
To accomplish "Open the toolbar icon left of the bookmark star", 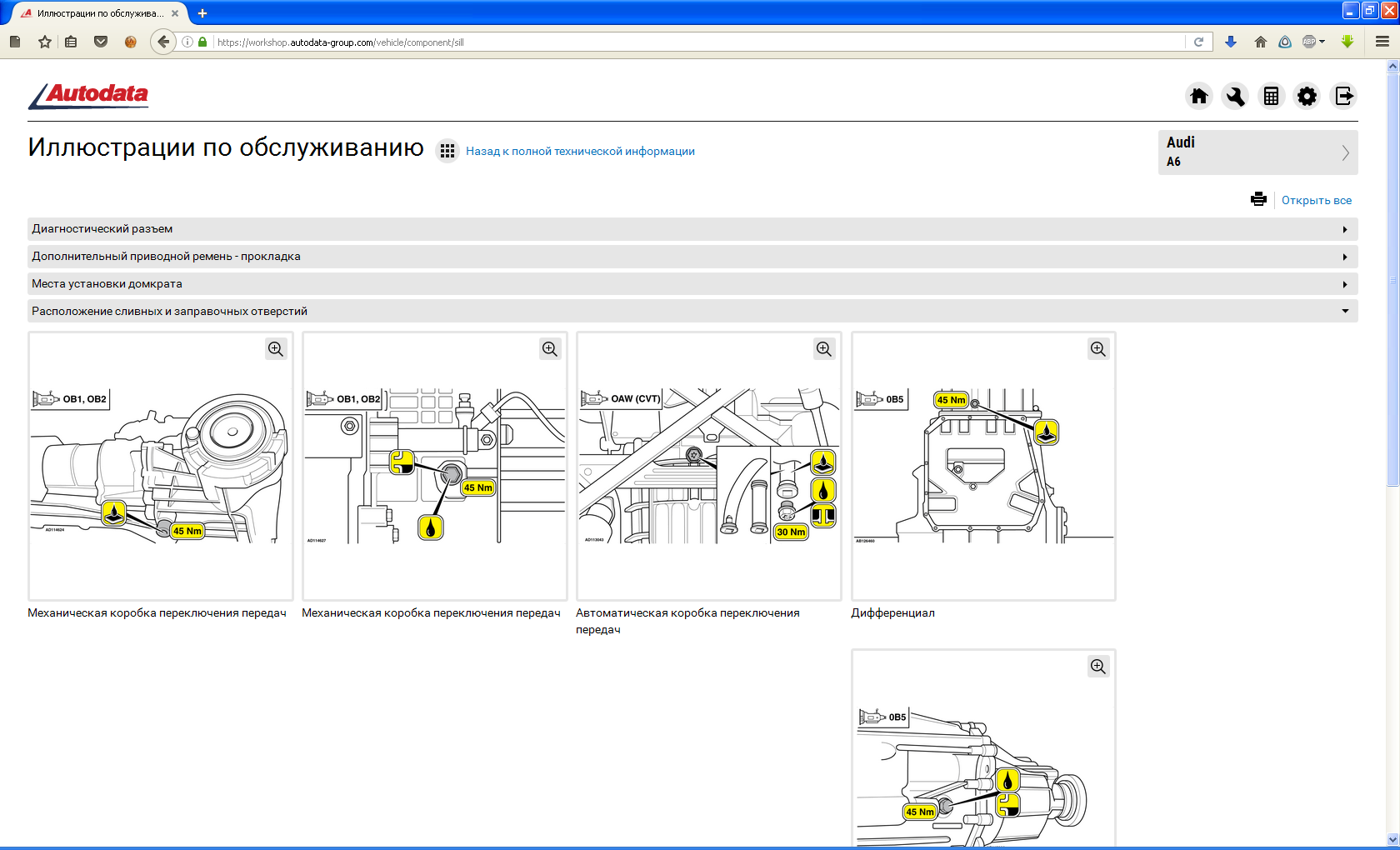I will 15,42.
